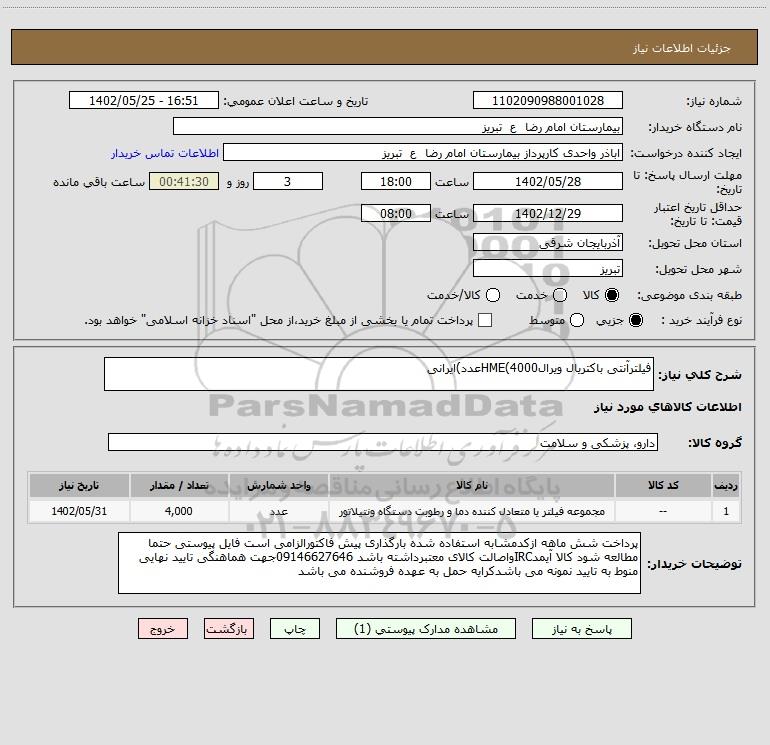Click the پاسخ به نیاز button

(581, 629)
